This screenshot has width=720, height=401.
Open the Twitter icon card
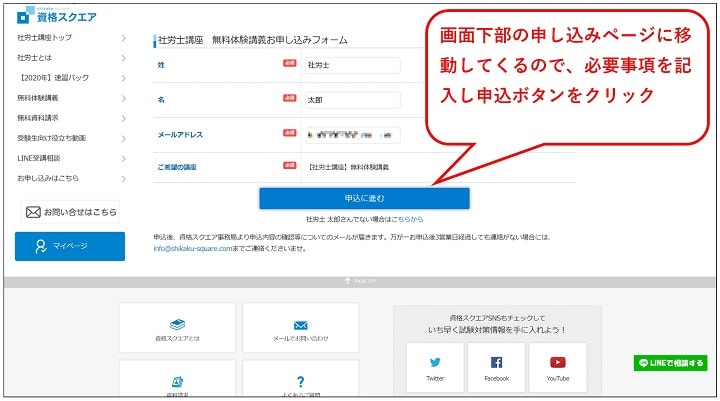pos(435,368)
